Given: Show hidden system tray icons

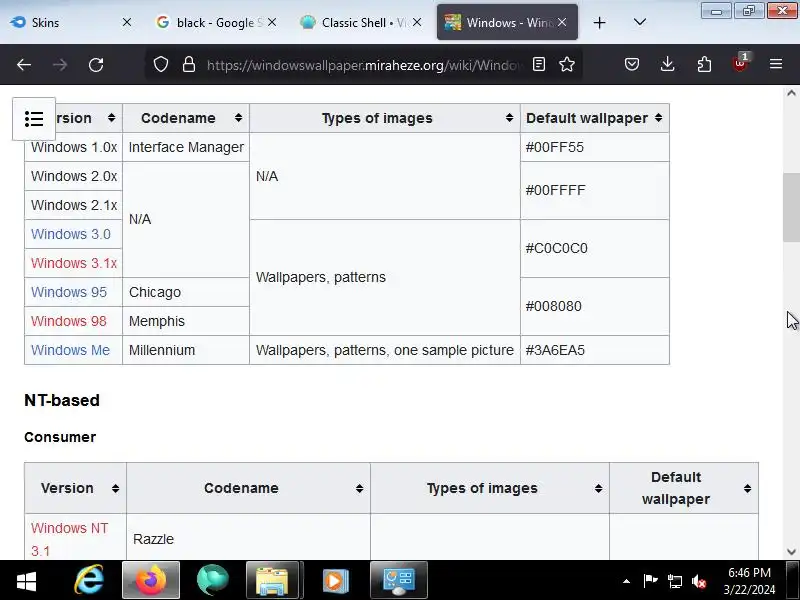Looking at the screenshot, I should coord(626,581).
